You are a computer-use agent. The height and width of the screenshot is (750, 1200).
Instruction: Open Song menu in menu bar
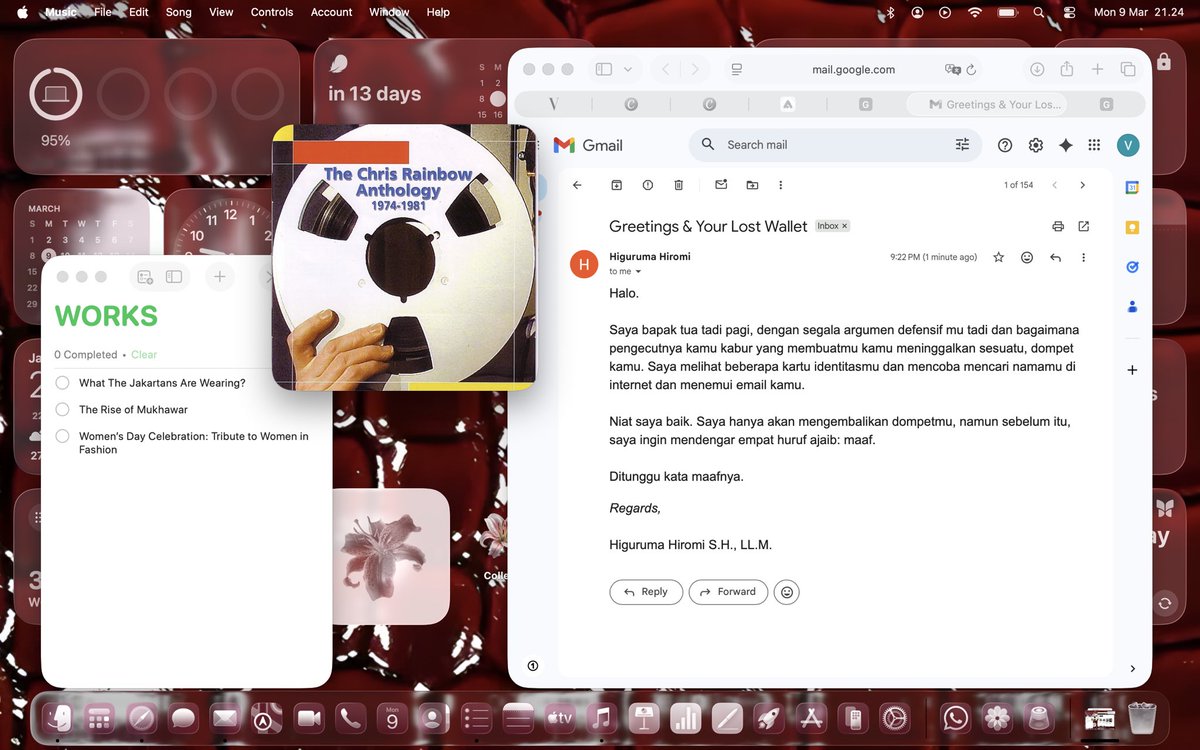click(x=178, y=12)
